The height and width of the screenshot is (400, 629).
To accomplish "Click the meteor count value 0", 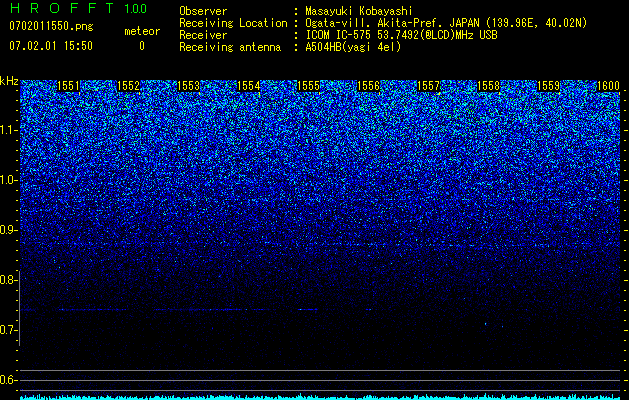I will [x=142, y=46].
